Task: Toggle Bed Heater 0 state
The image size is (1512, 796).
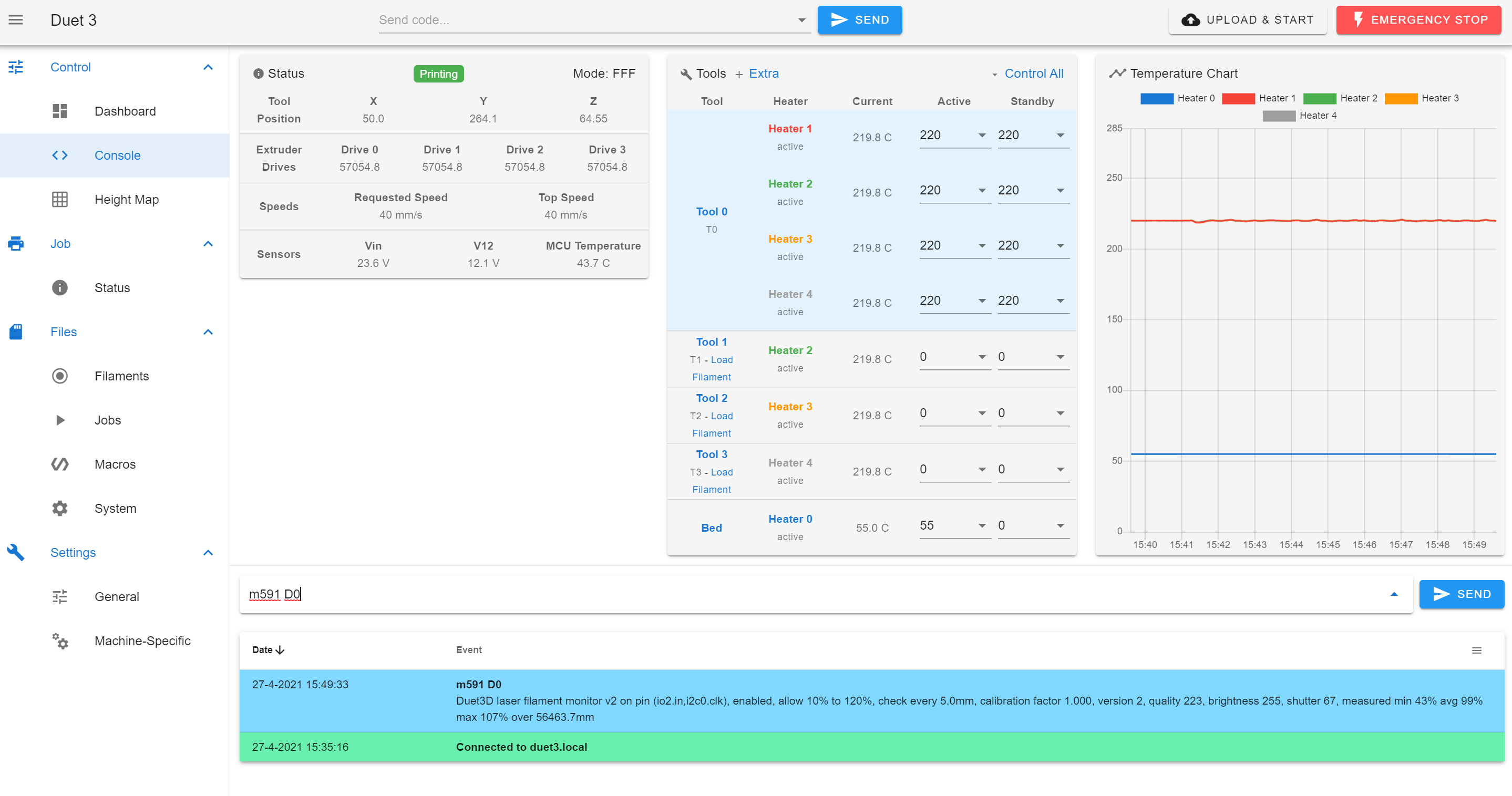Action: click(x=790, y=519)
